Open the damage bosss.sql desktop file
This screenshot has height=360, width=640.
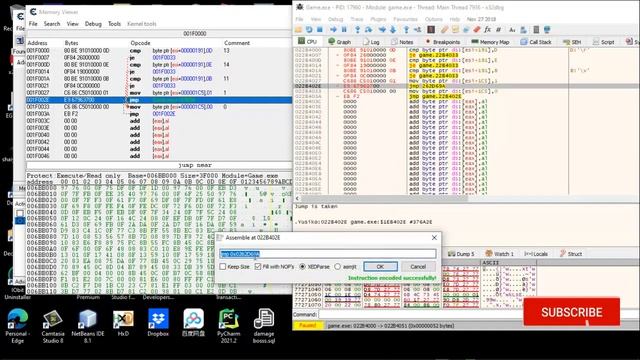(x=264, y=326)
